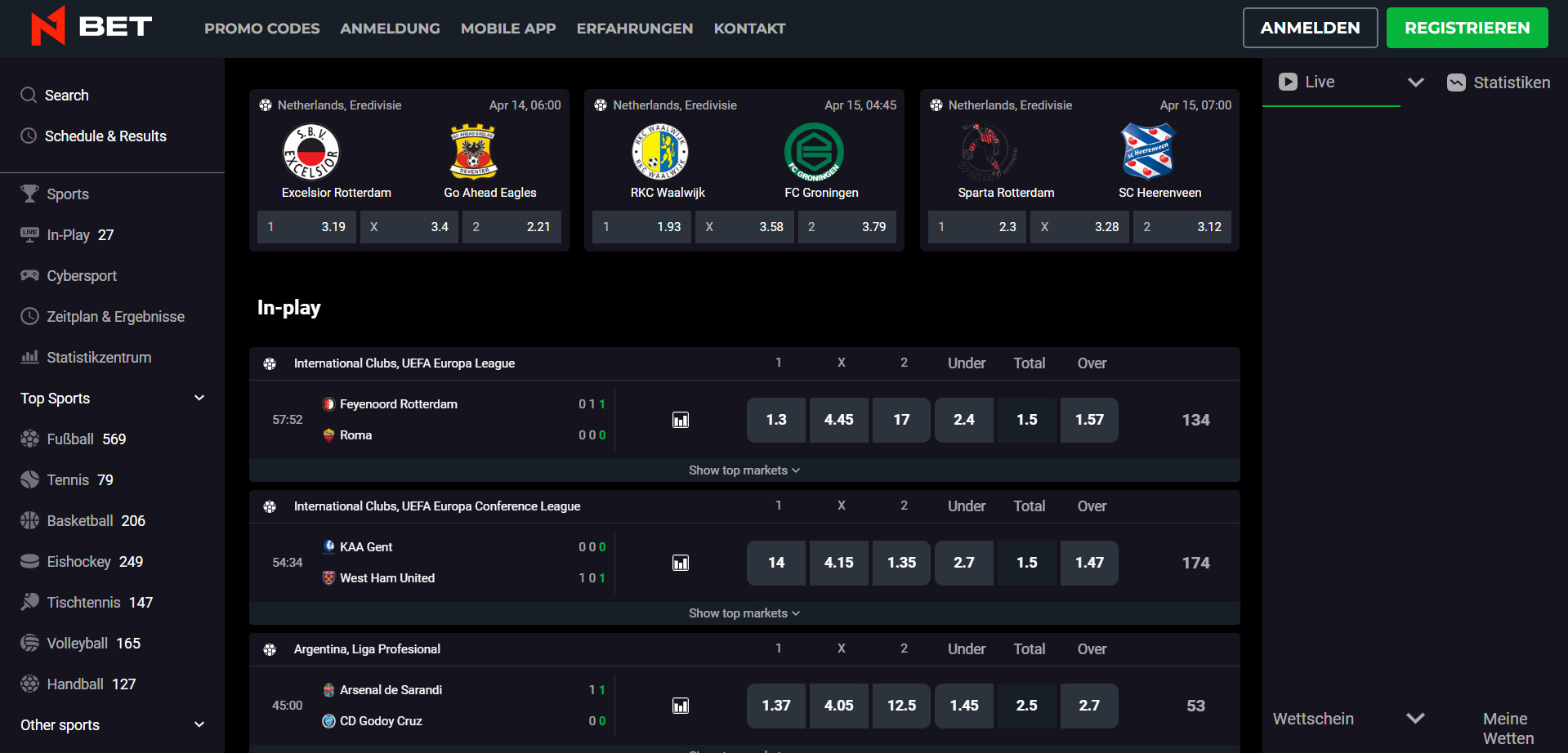Click the Excelsior Rotterdam club crest
Image resolution: width=1568 pixels, height=753 pixels.
point(311,152)
